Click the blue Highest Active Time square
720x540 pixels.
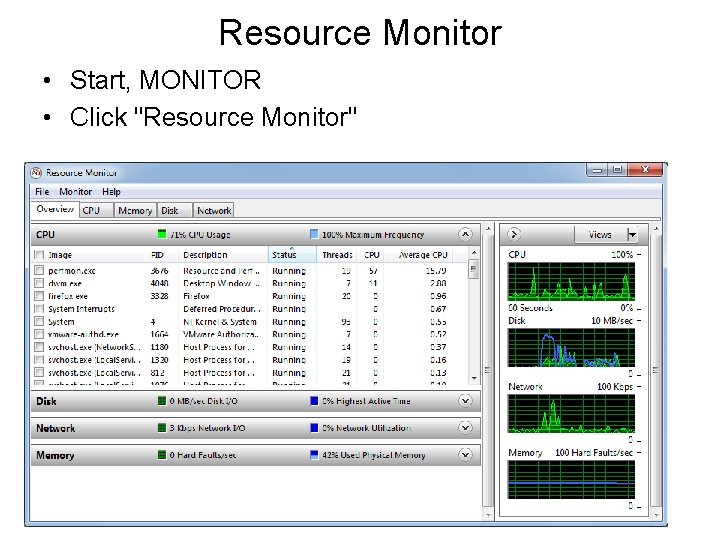314,401
